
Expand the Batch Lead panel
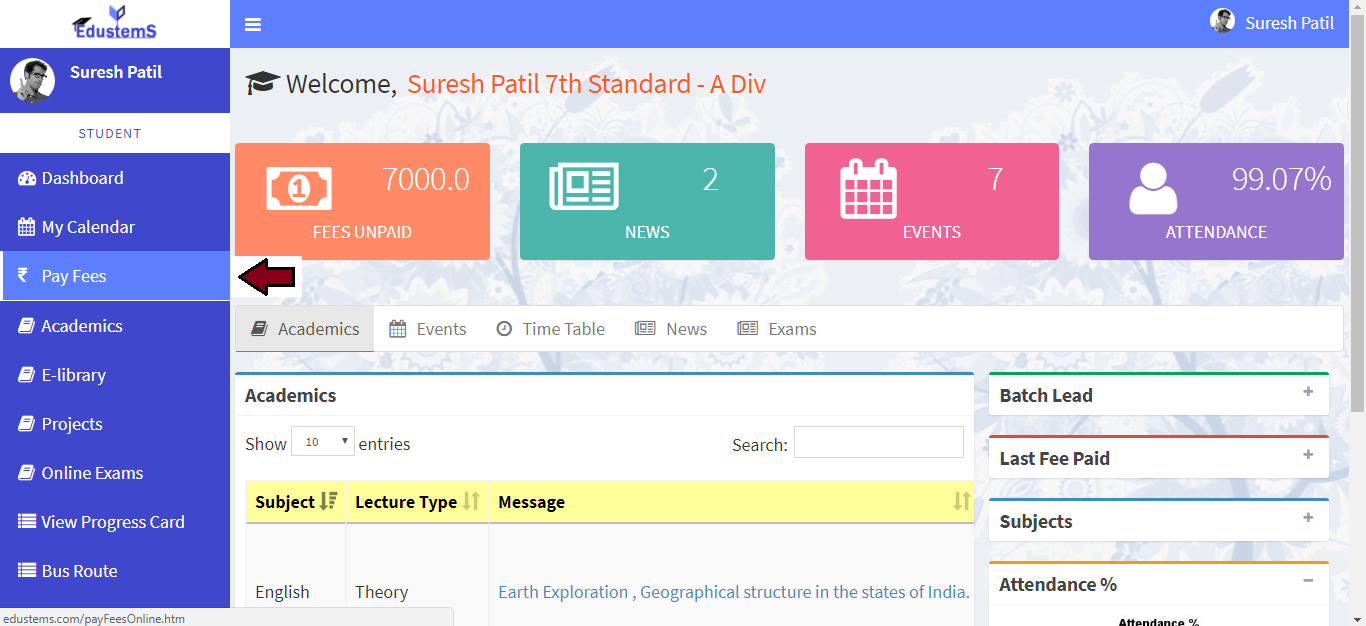[1307, 392]
